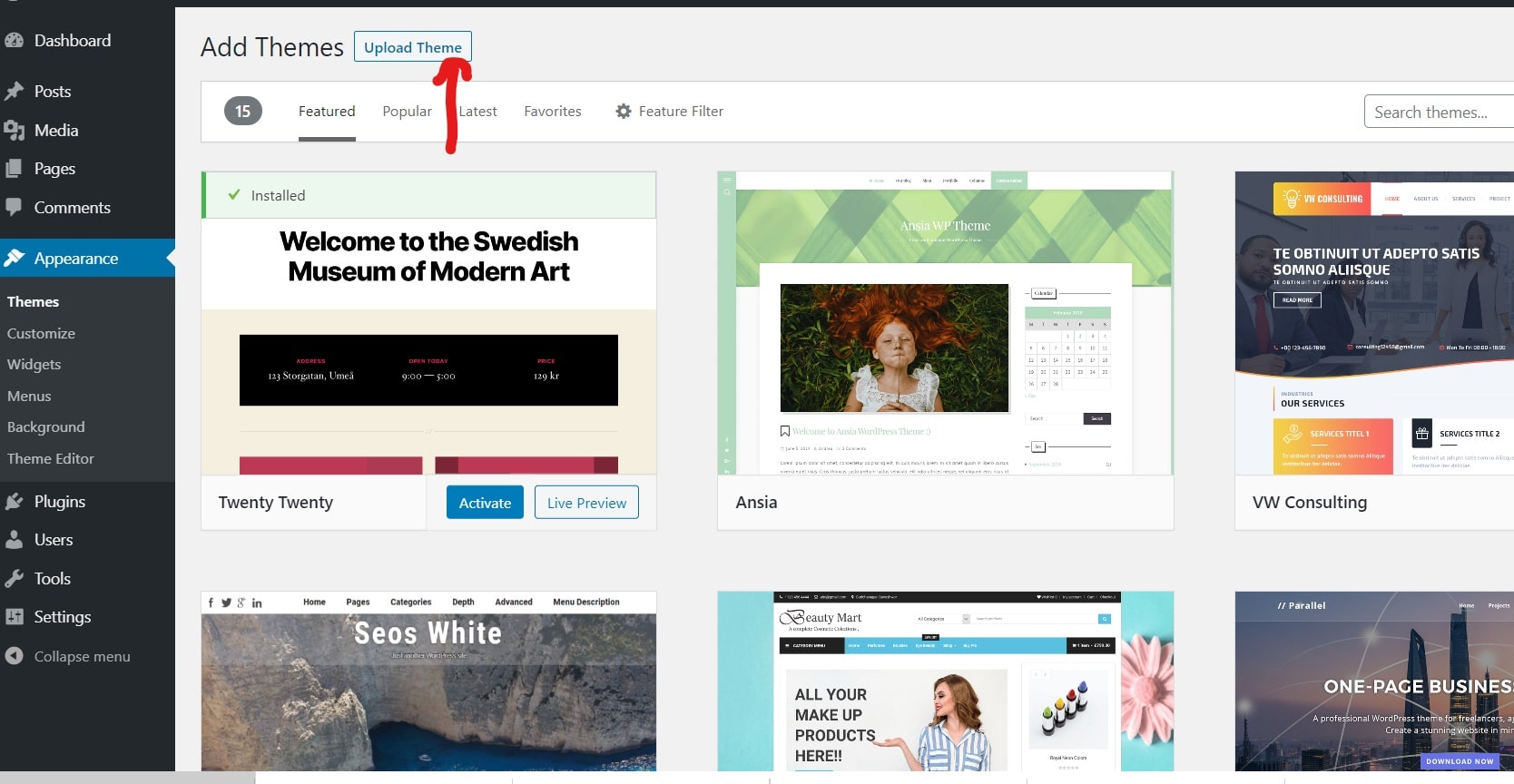Click the Ansia theme name

pyautogui.click(x=756, y=503)
